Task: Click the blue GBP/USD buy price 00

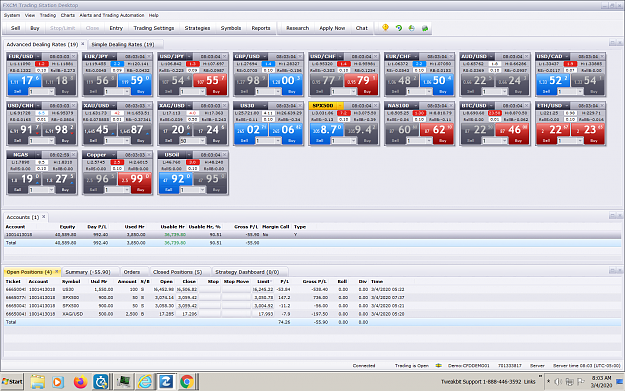Action: 286,81
